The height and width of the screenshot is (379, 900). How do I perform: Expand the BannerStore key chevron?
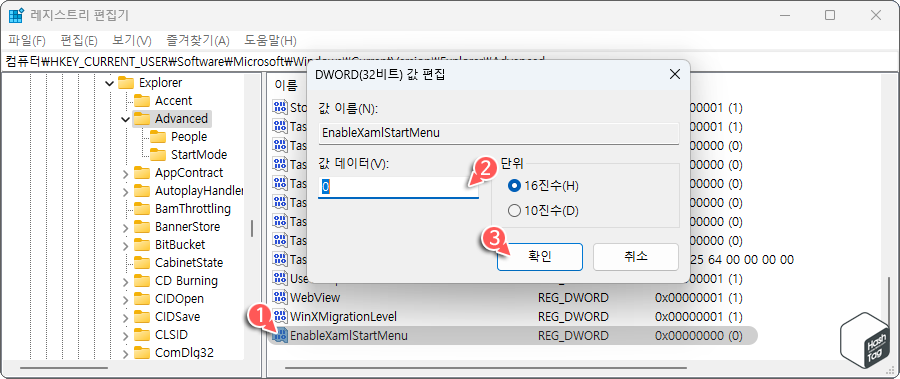tap(126, 227)
